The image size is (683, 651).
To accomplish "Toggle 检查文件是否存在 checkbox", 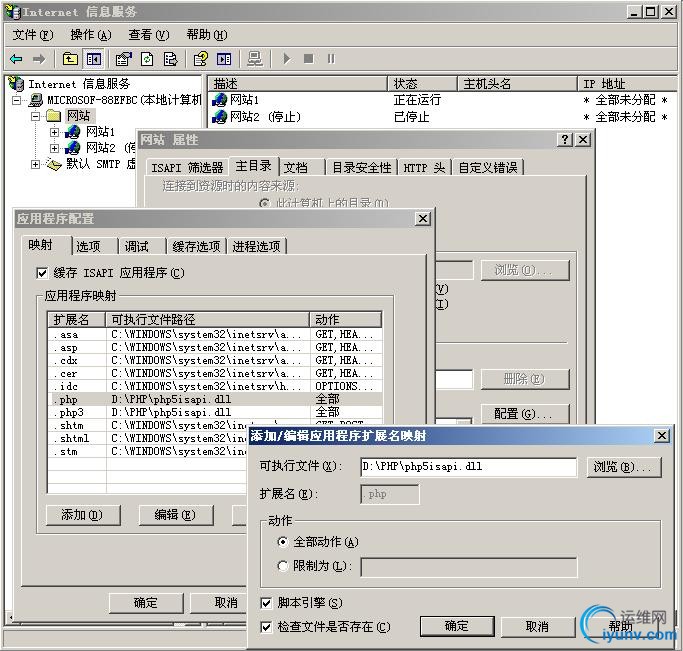I will pyautogui.click(x=266, y=627).
